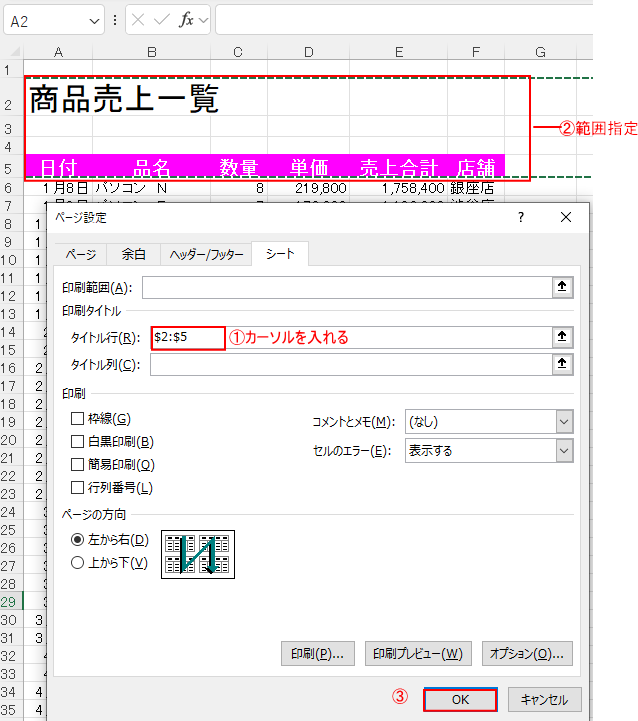Click the 単価 header cell
638x721 pixels.
coord(309,167)
